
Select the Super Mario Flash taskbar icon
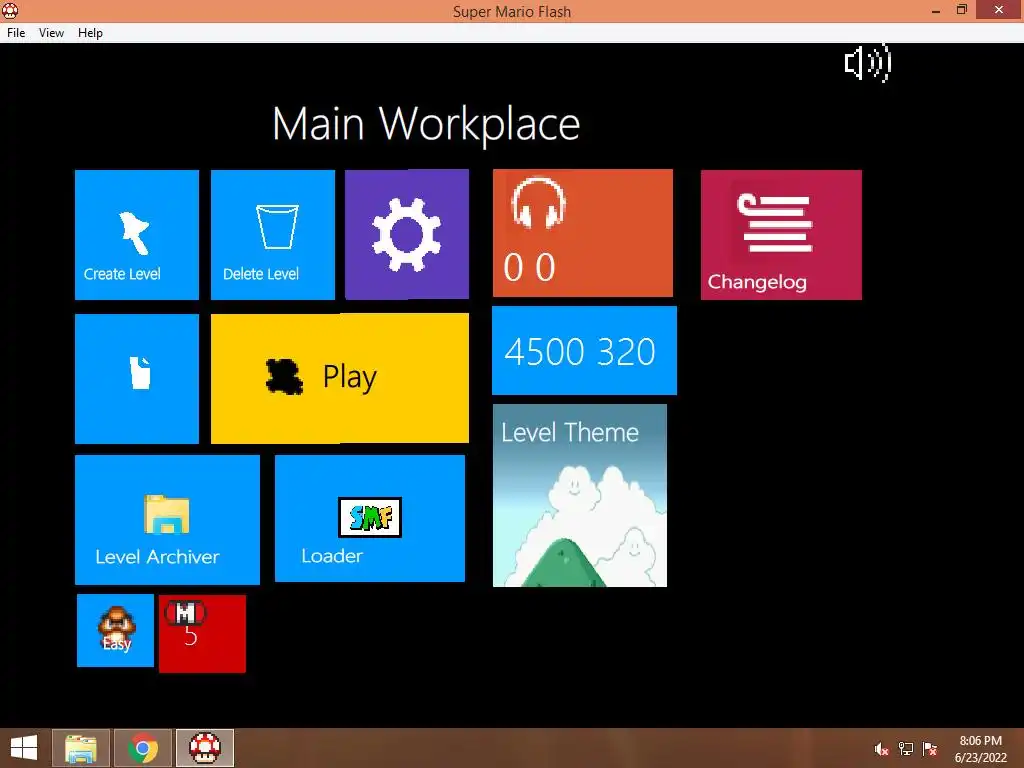(205, 748)
